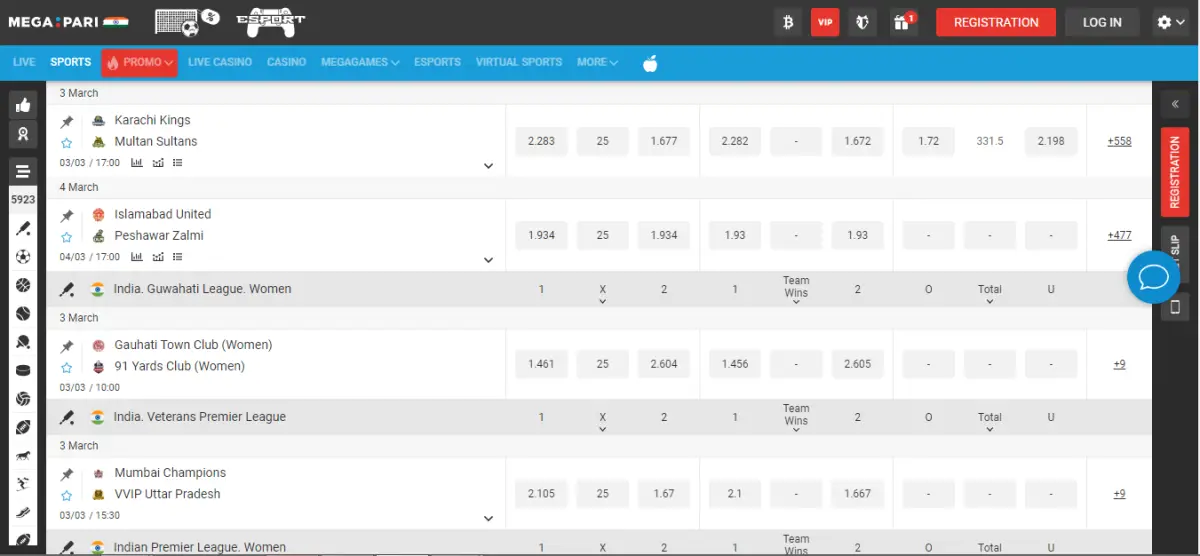This screenshot has height=556, width=1200.
Task: Switch to the LIVE CASINO tab
Action: point(219,62)
